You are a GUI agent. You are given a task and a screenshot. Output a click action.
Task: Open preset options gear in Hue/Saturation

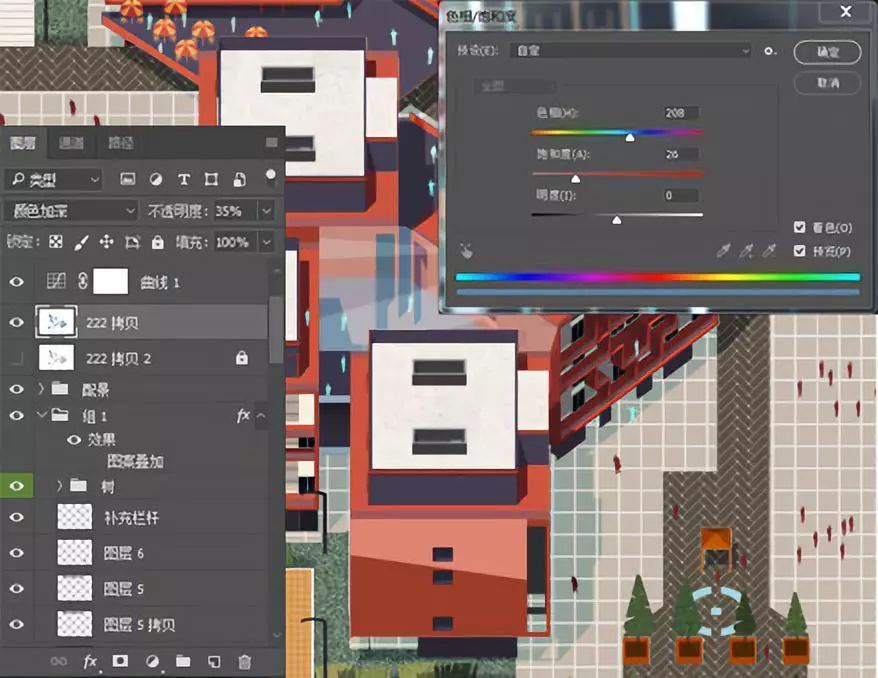pos(769,51)
